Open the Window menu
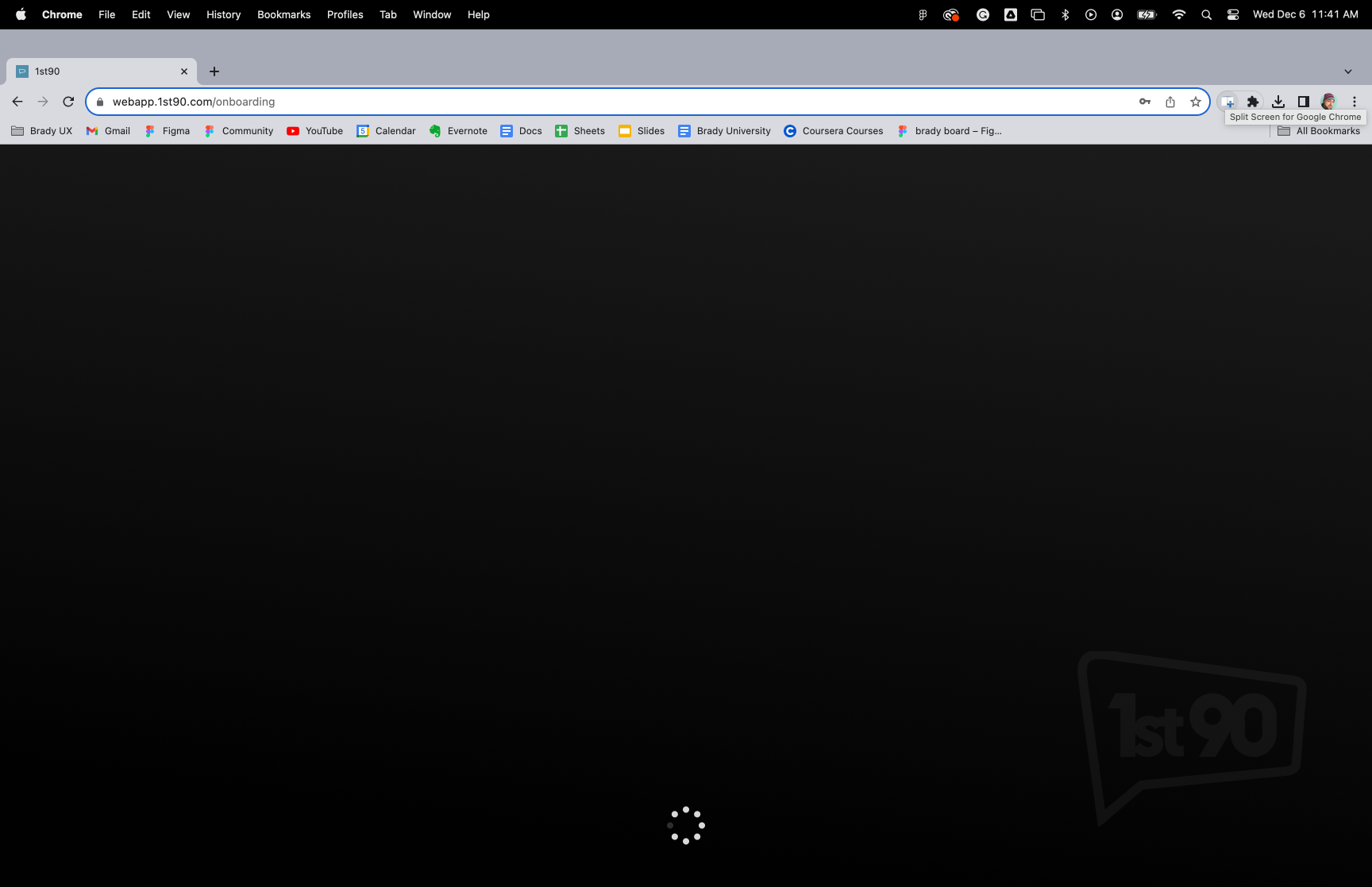1372x887 pixels. (x=432, y=14)
